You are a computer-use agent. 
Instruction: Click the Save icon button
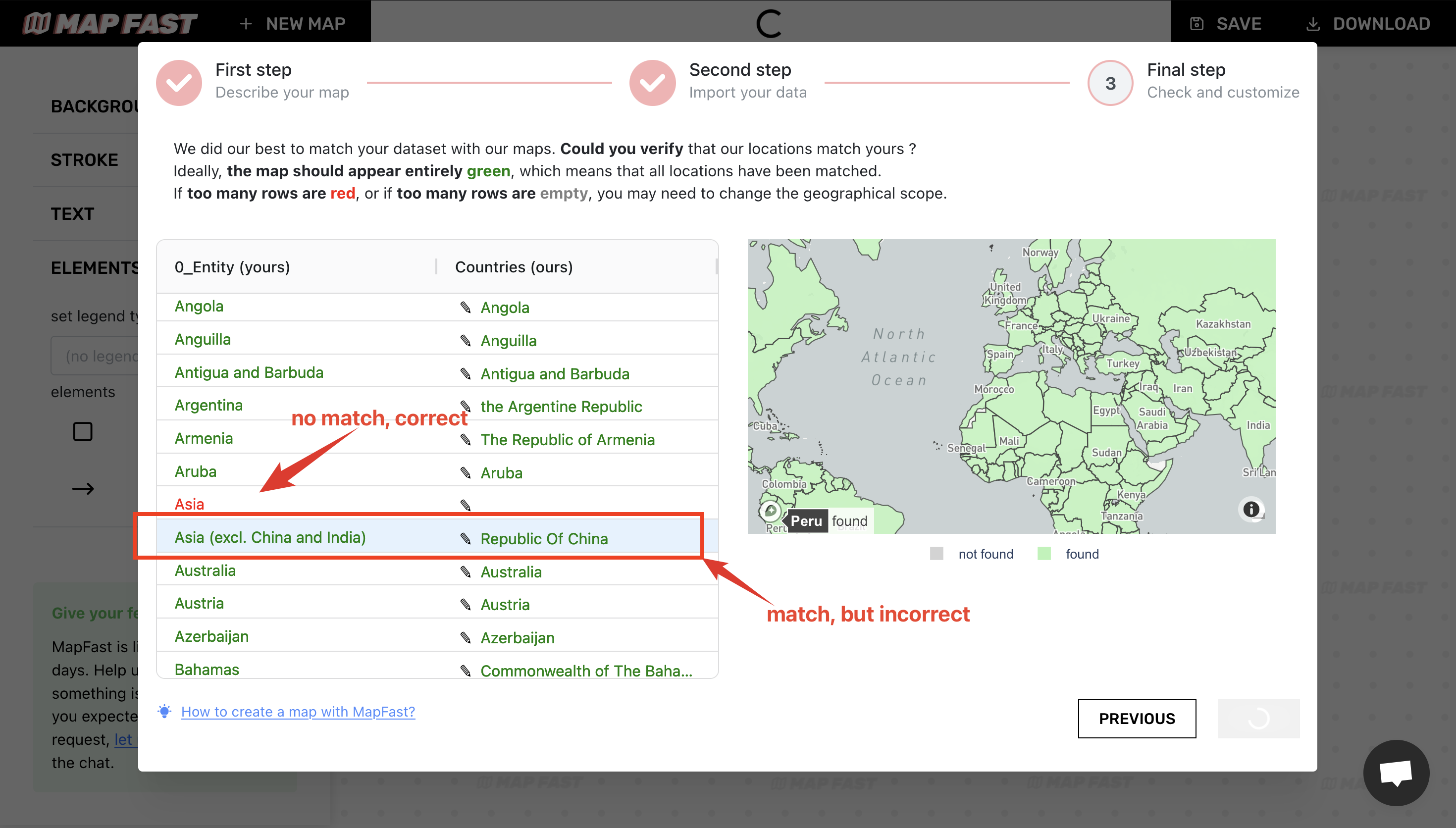click(x=1196, y=22)
